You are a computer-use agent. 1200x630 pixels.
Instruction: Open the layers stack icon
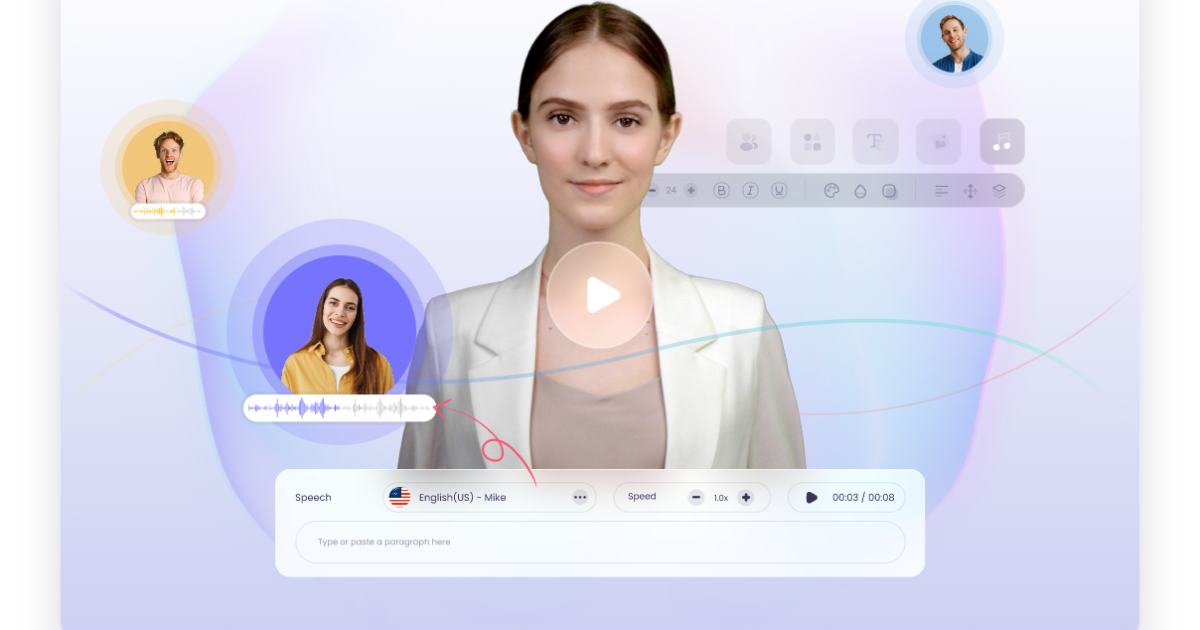[999, 191]
